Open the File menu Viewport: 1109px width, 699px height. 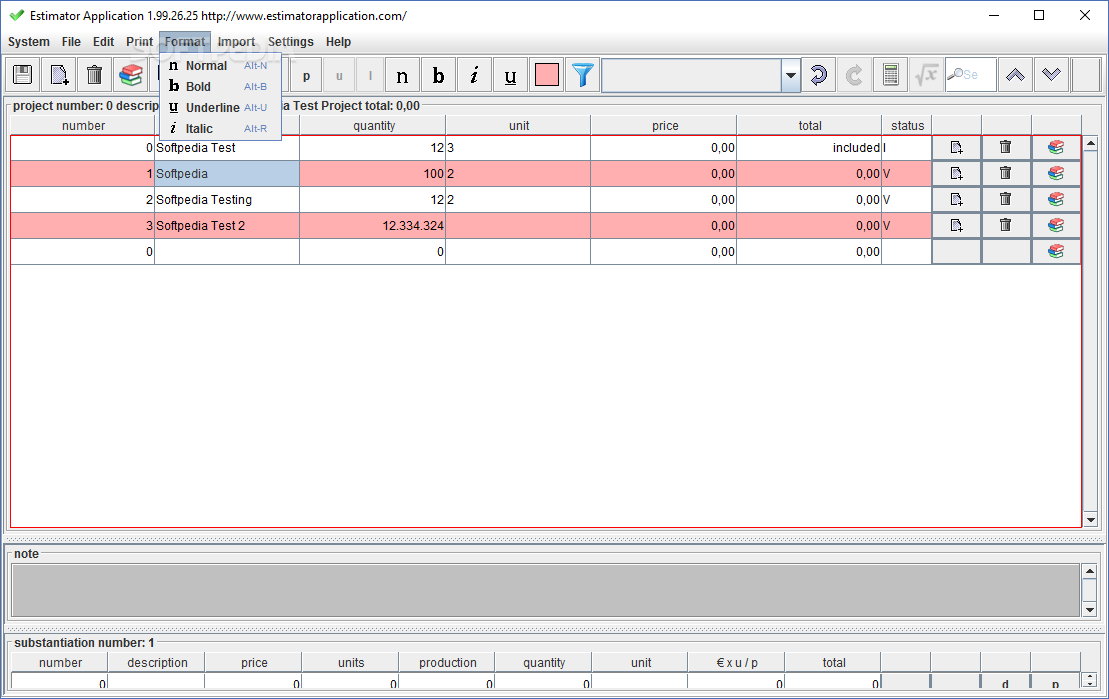pos(71,42)
